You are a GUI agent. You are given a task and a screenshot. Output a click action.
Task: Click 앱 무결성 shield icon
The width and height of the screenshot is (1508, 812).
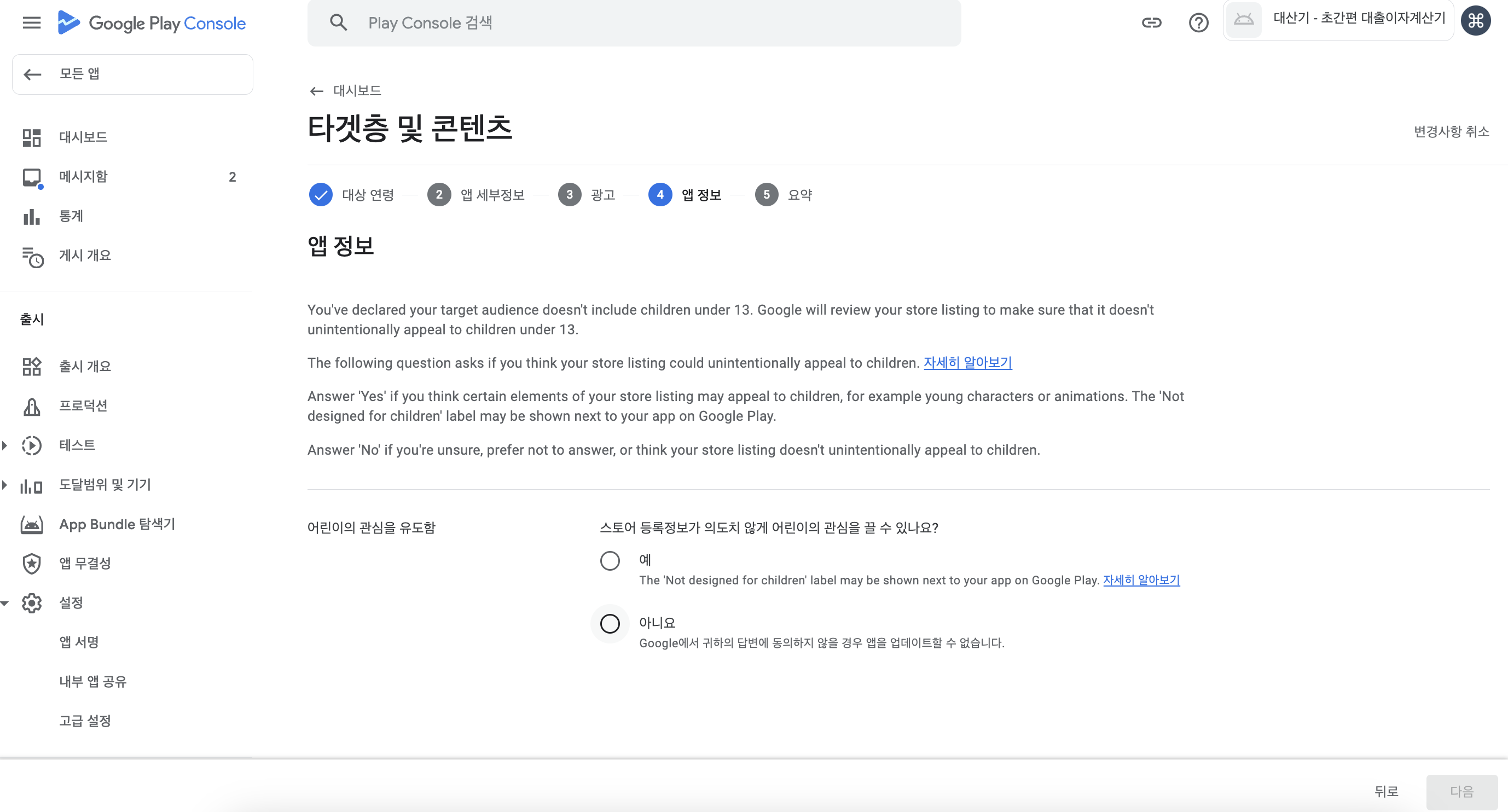(32, 563)
